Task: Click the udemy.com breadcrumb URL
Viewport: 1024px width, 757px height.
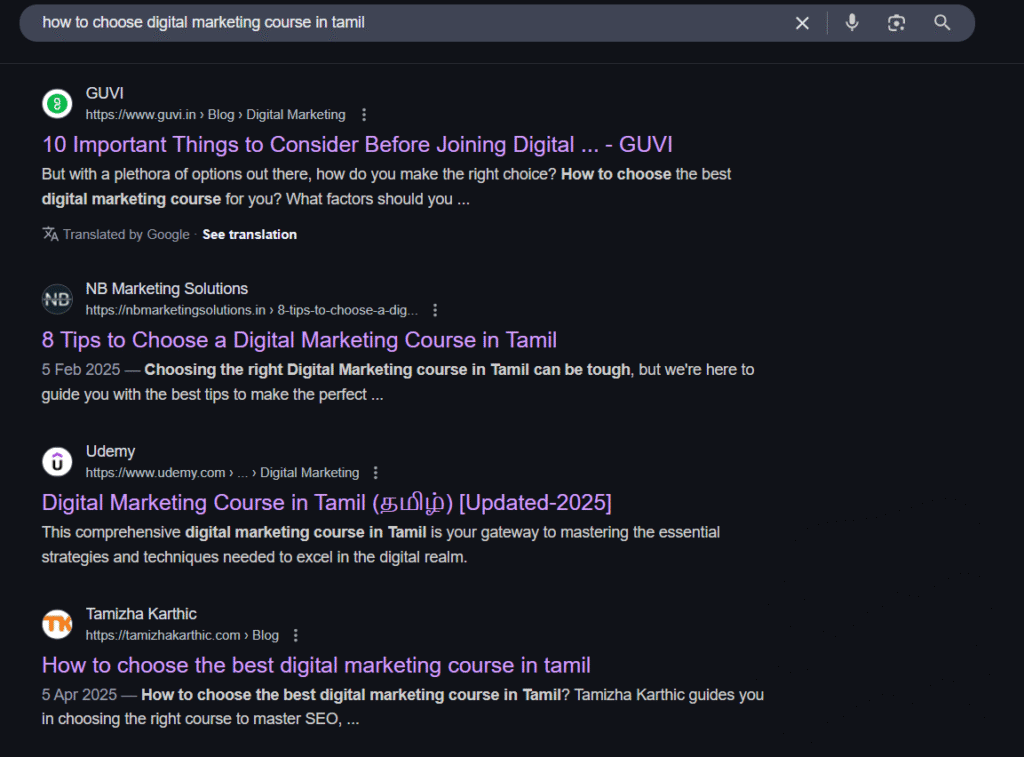Action: click(222, 473)
